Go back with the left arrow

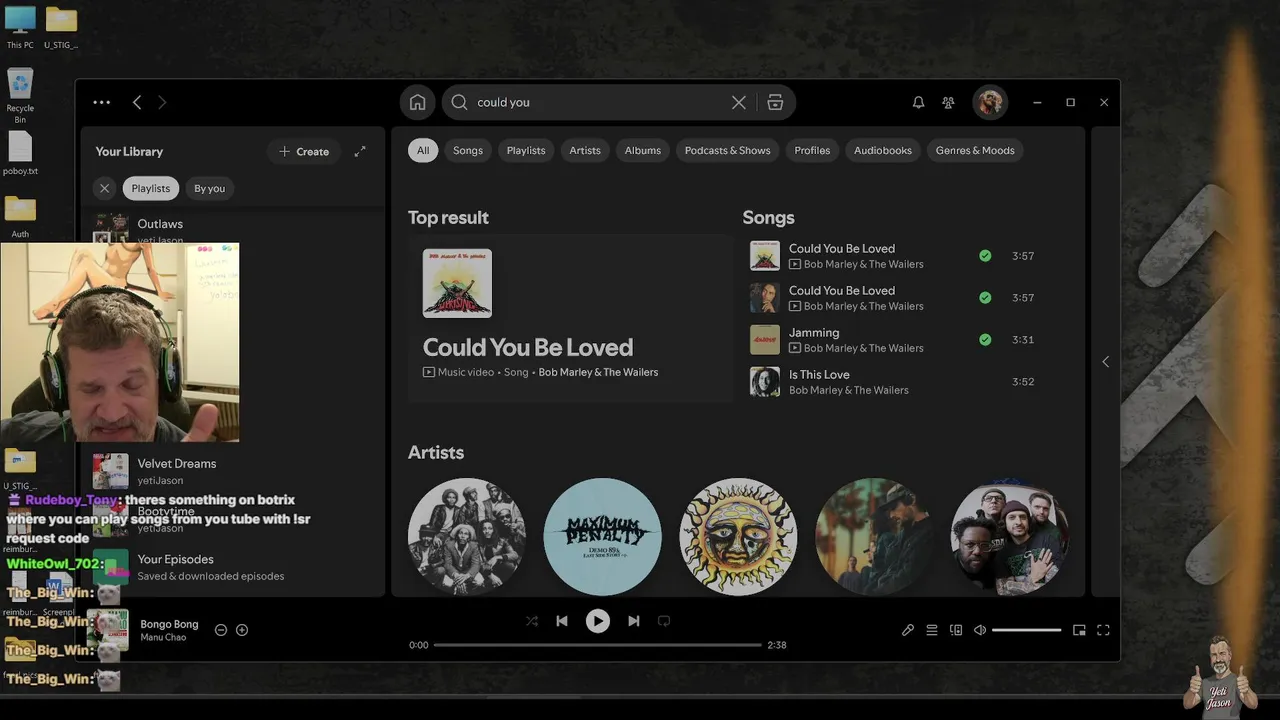click(x=137, y=102)
